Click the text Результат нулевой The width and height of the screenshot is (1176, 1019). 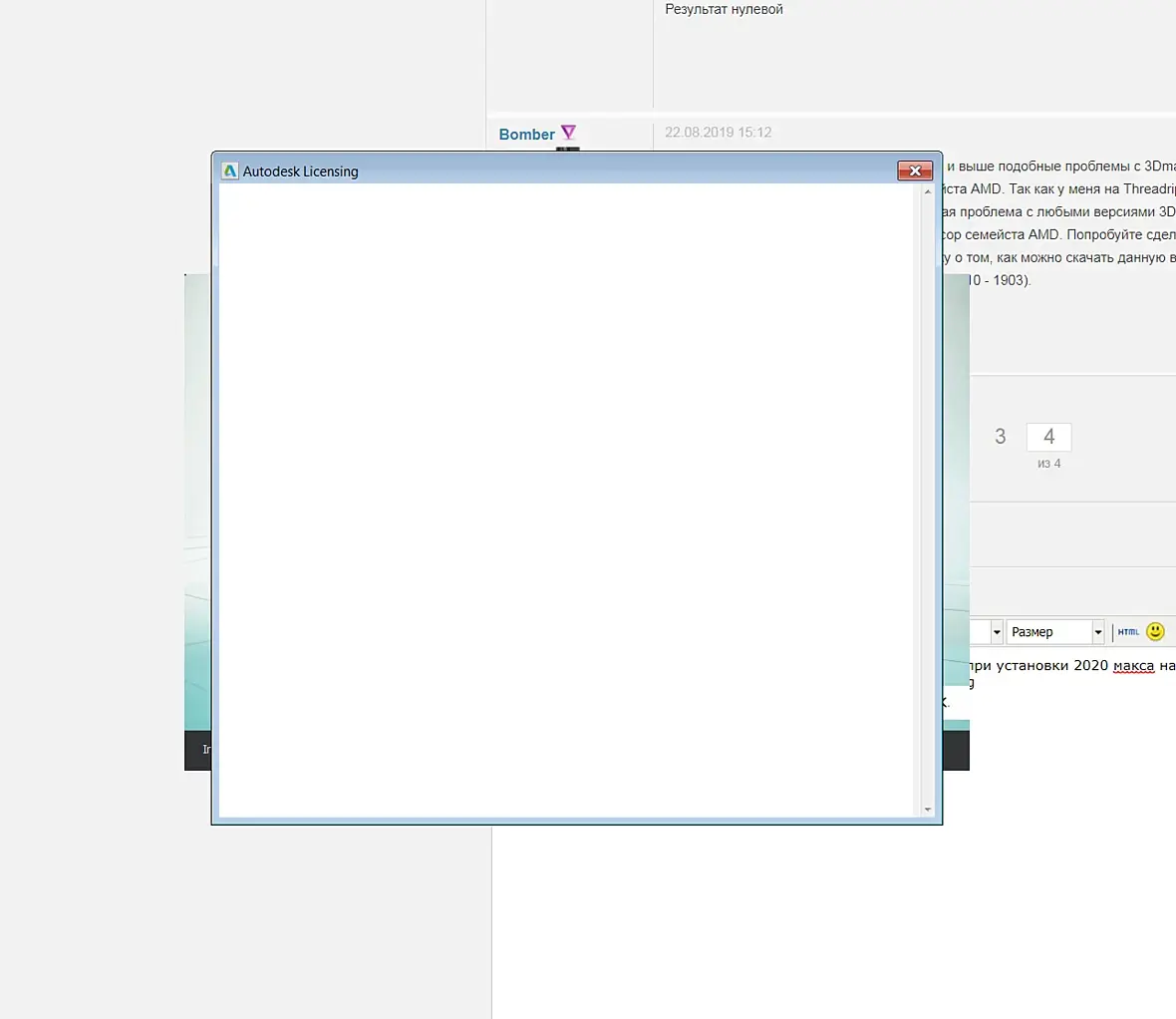tap(724, 9)
